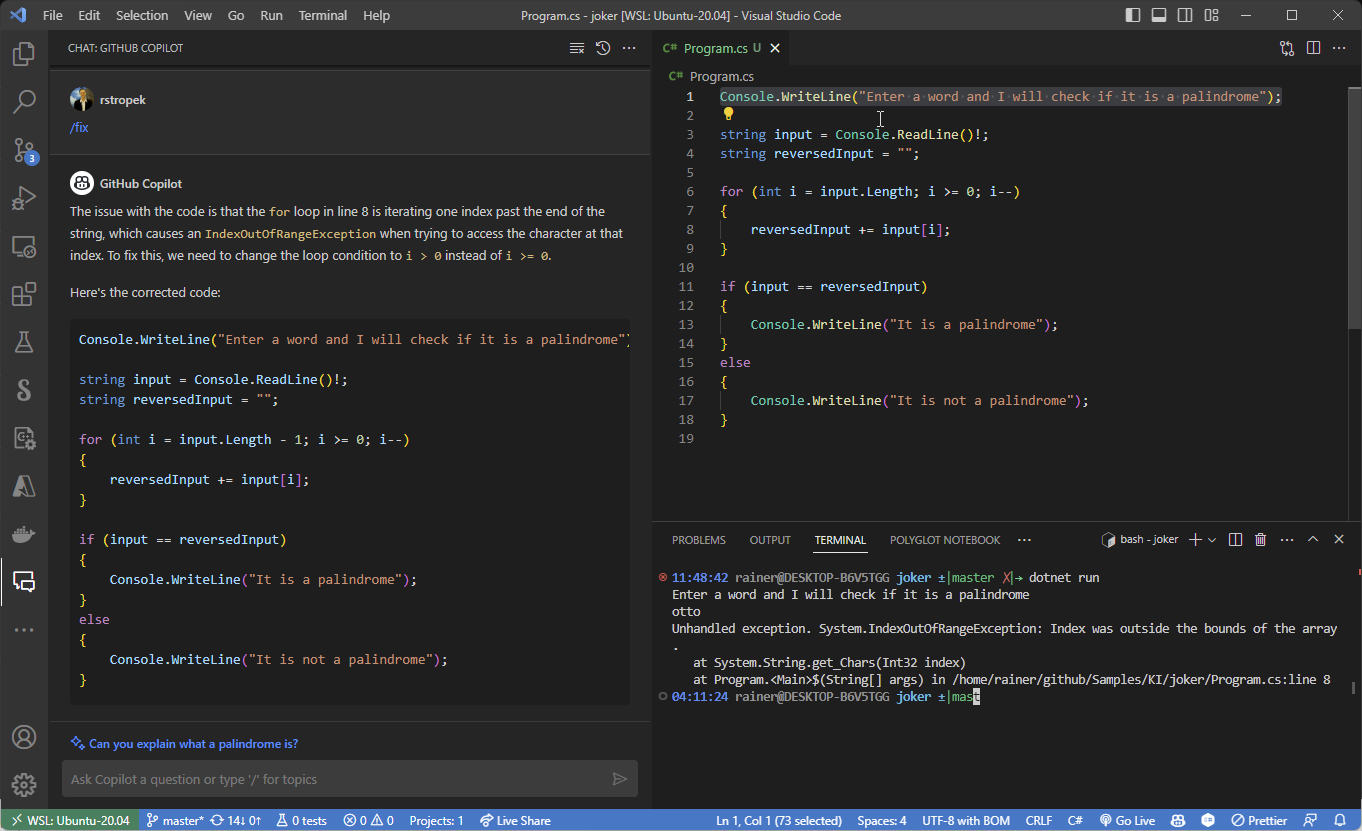1362x831 pixels.
Task: Kill the terminal with trash icon
Action: (1260, 540)
